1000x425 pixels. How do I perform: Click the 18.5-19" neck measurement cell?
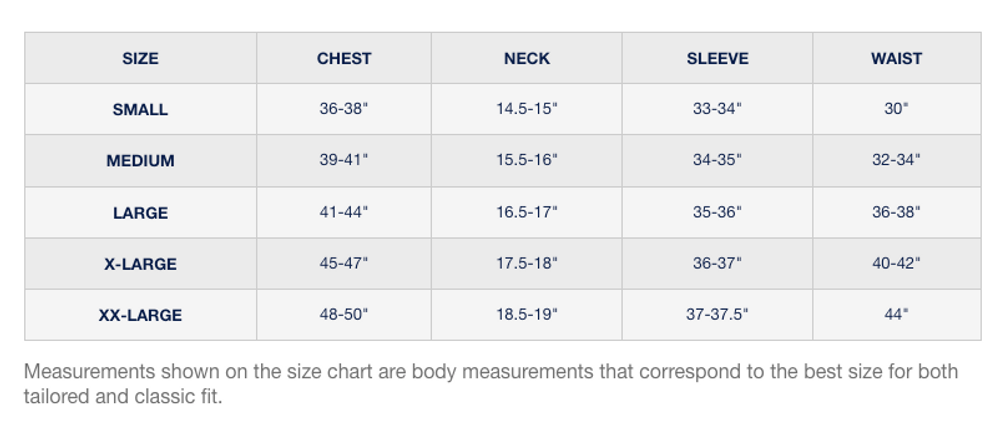pos(527,315)
